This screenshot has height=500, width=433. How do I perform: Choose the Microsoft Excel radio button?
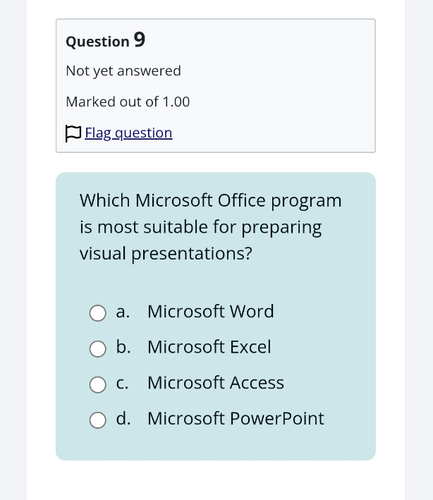point(98,349)
